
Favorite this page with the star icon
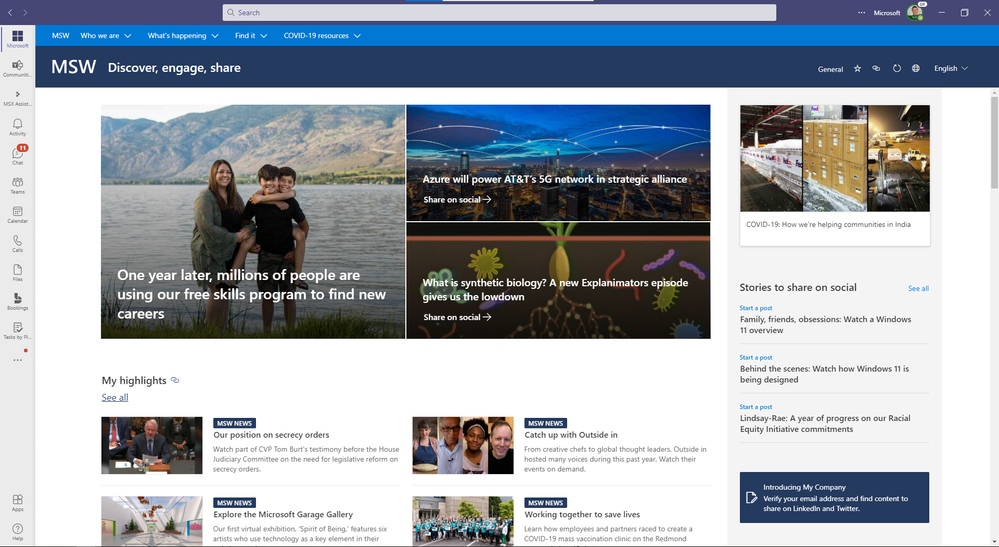point(857,68)
